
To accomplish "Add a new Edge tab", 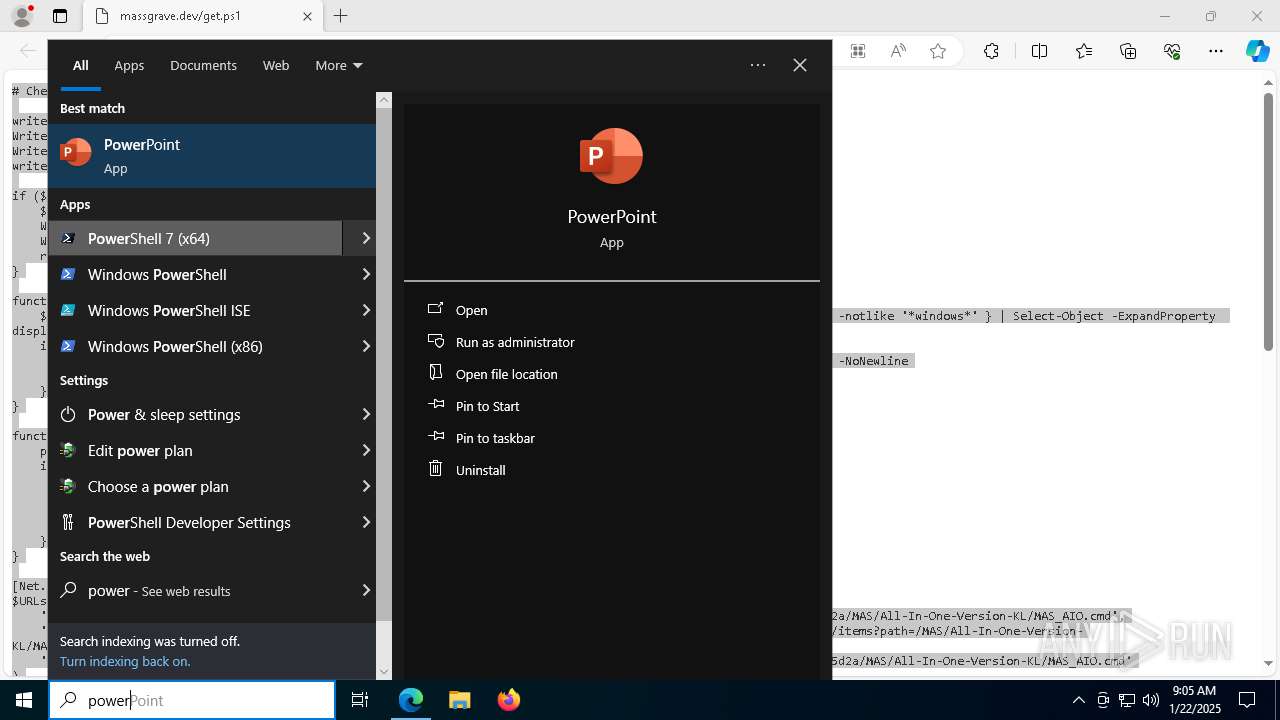I will pos(340,16).
